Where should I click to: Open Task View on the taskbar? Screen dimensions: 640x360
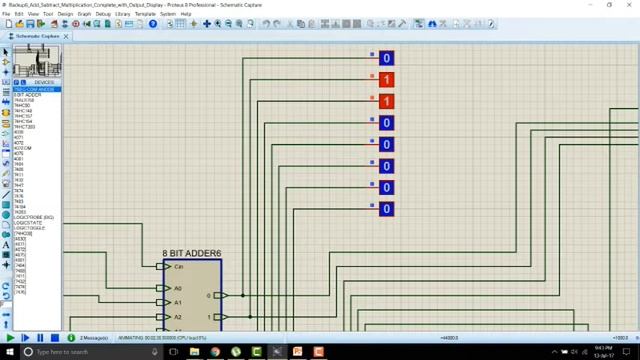coord(174,352)
